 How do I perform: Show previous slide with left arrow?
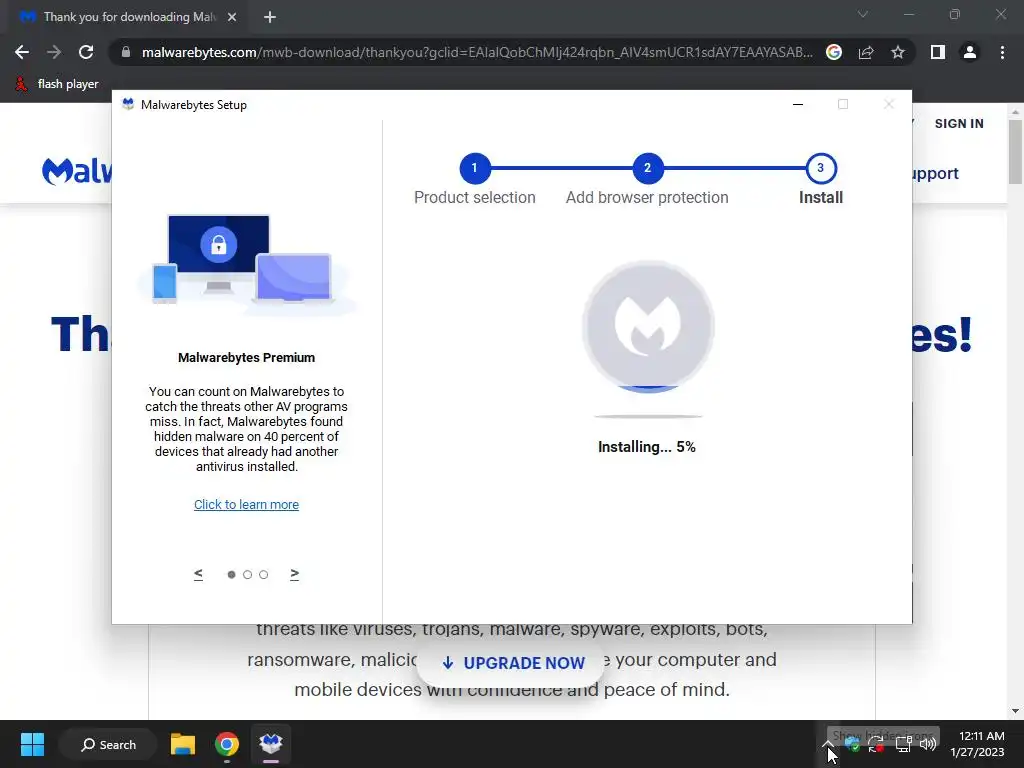199,574
